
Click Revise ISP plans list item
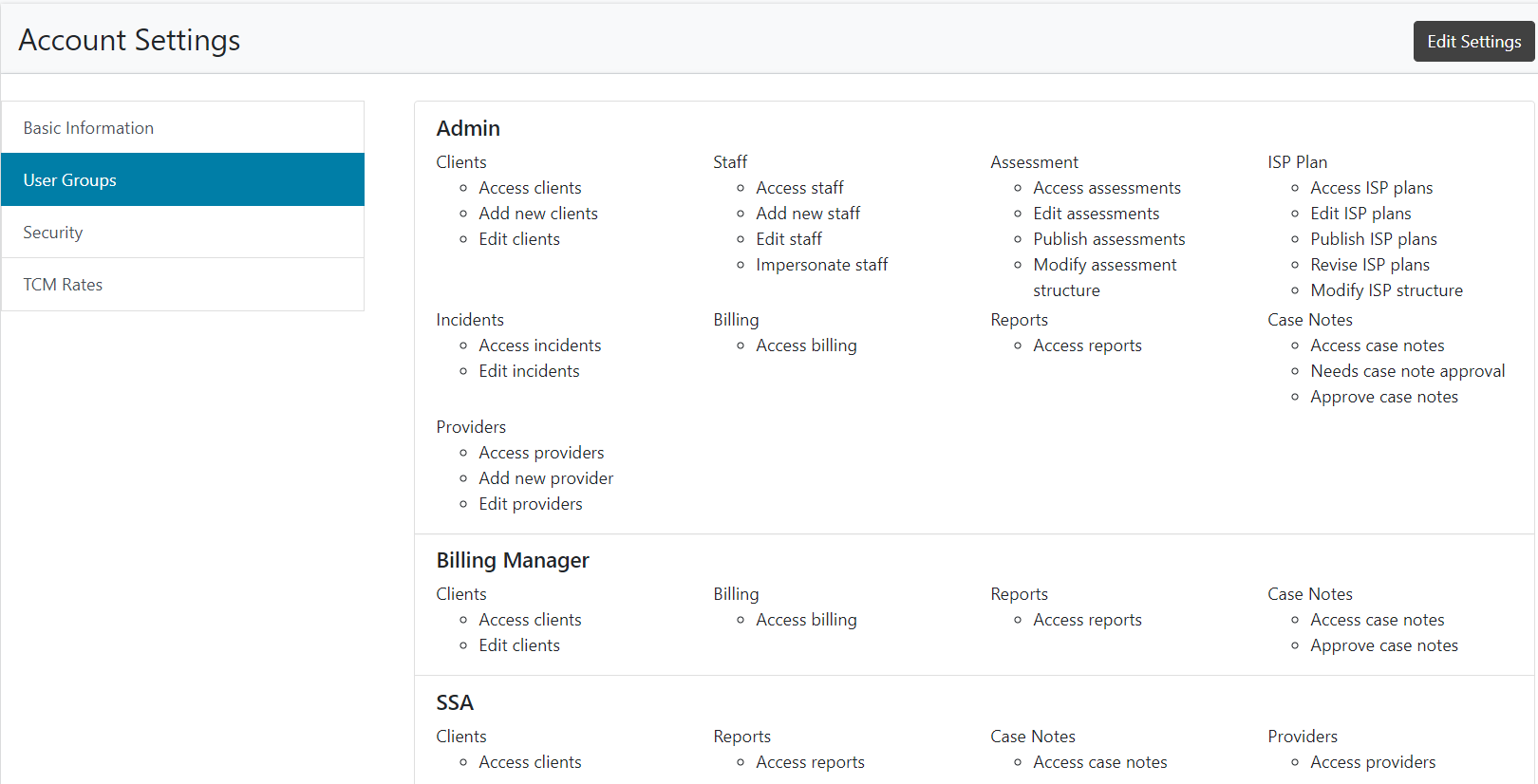pyautogui.click(x=1370, y=265)
